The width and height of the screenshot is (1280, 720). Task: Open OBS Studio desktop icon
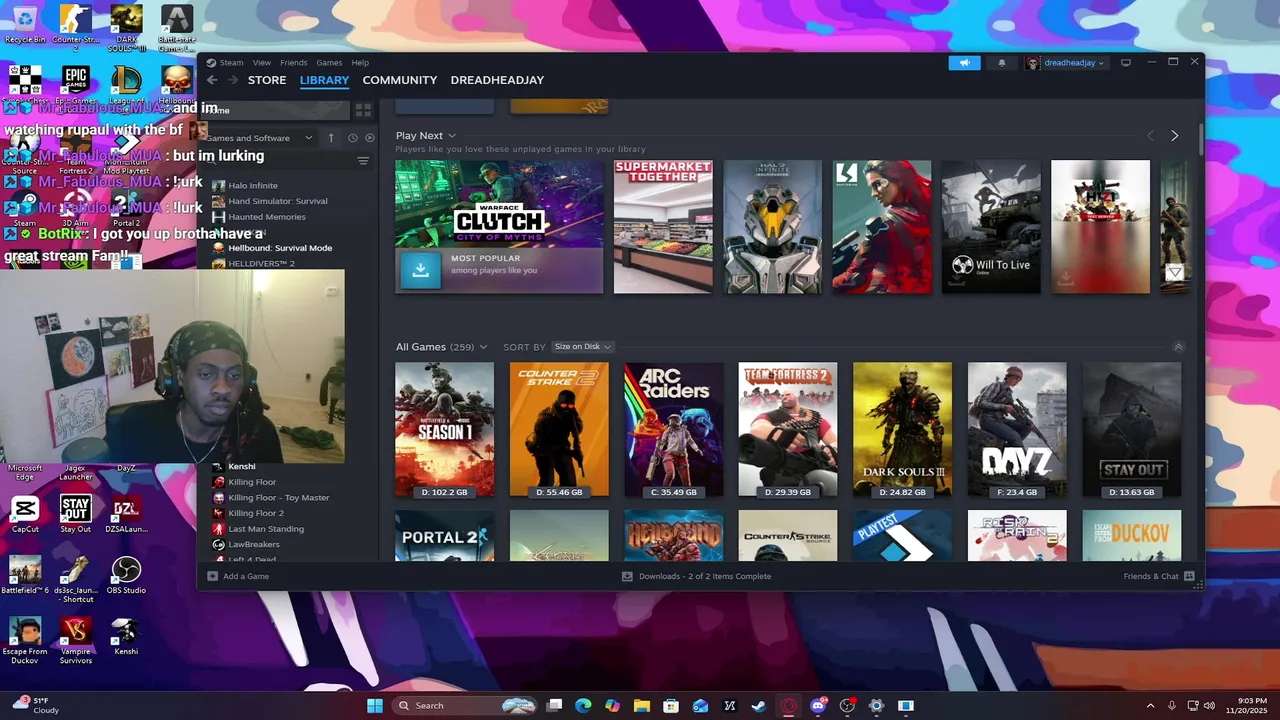coord(126,575)
